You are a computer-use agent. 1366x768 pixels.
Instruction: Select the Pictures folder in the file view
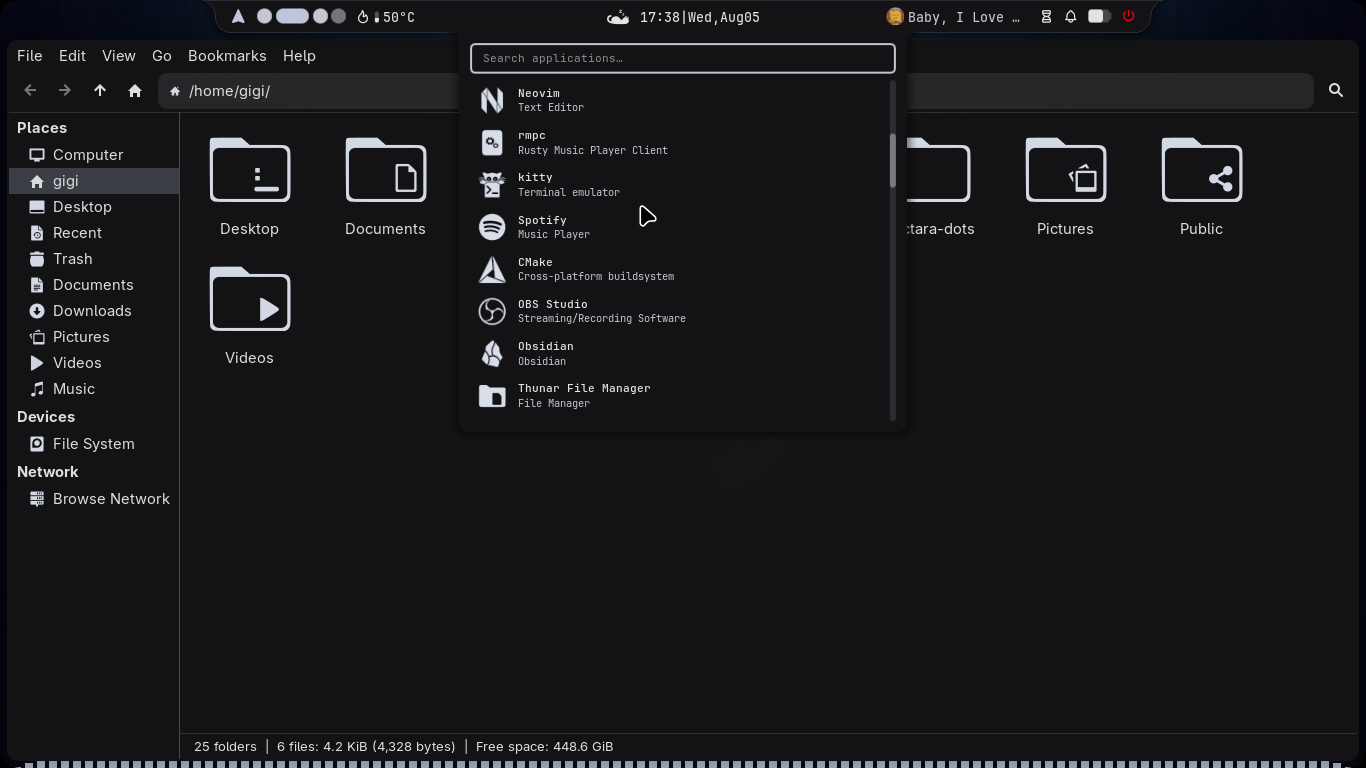(1065, 188)
